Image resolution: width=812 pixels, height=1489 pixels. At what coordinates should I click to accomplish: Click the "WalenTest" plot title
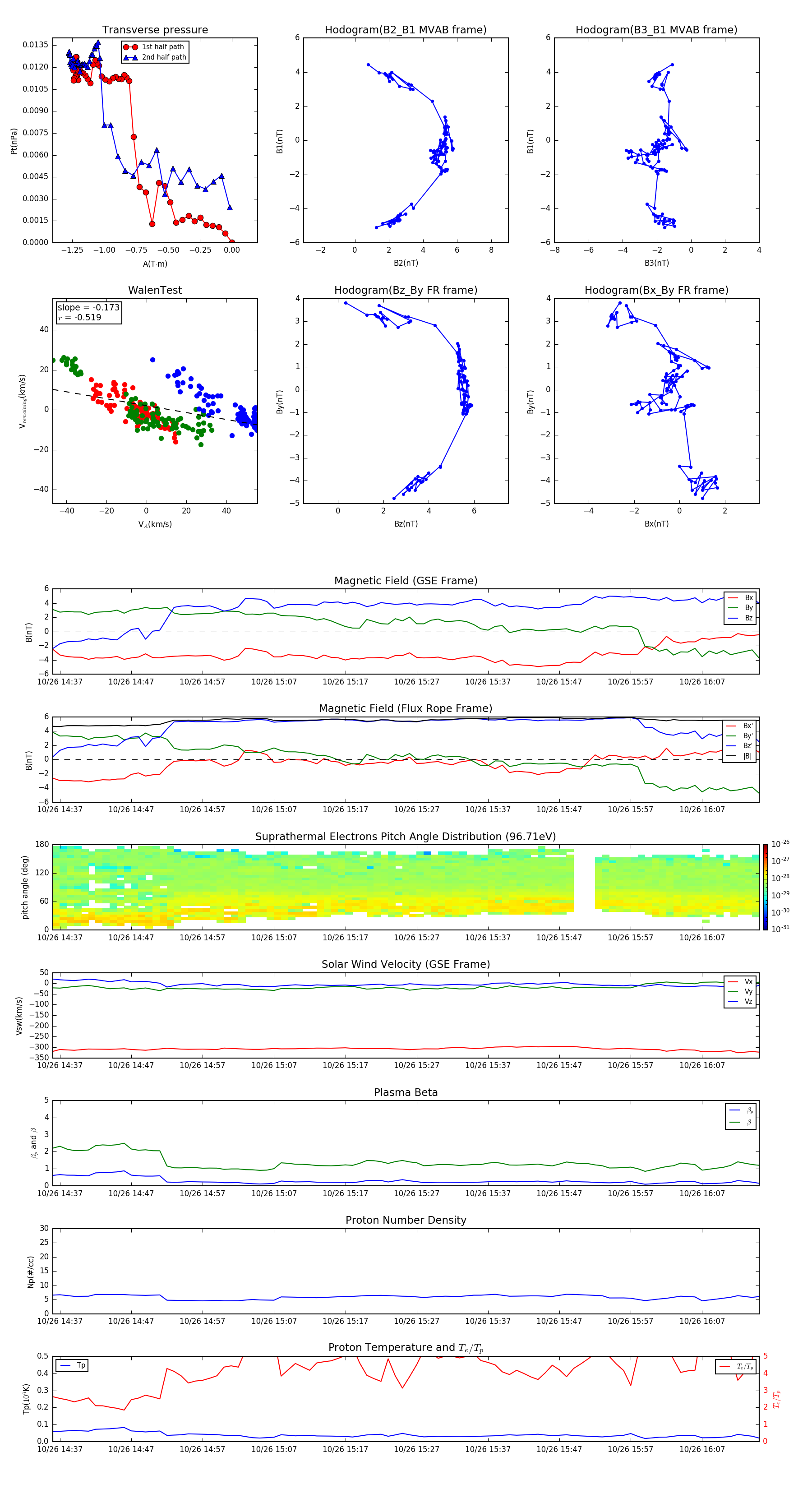pyautogui.click(x=155, y=290)
